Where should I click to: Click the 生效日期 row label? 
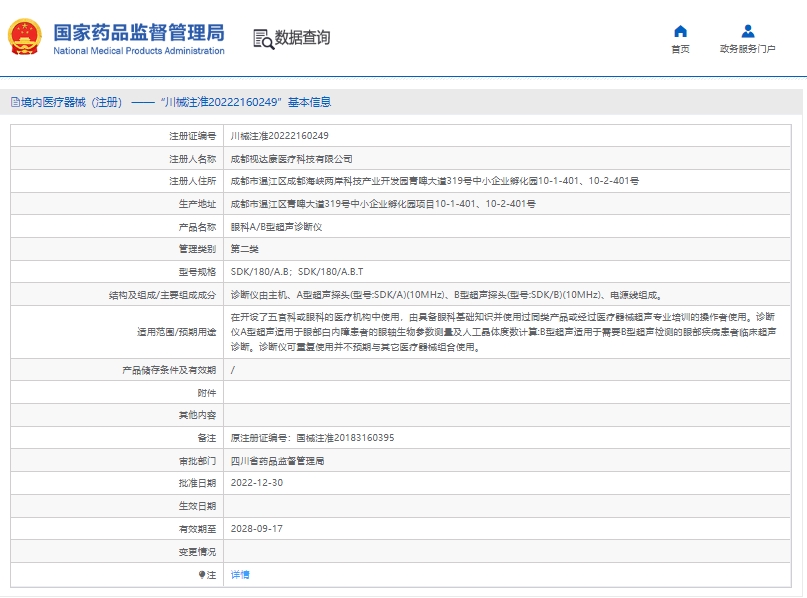(x=198, y=506)
